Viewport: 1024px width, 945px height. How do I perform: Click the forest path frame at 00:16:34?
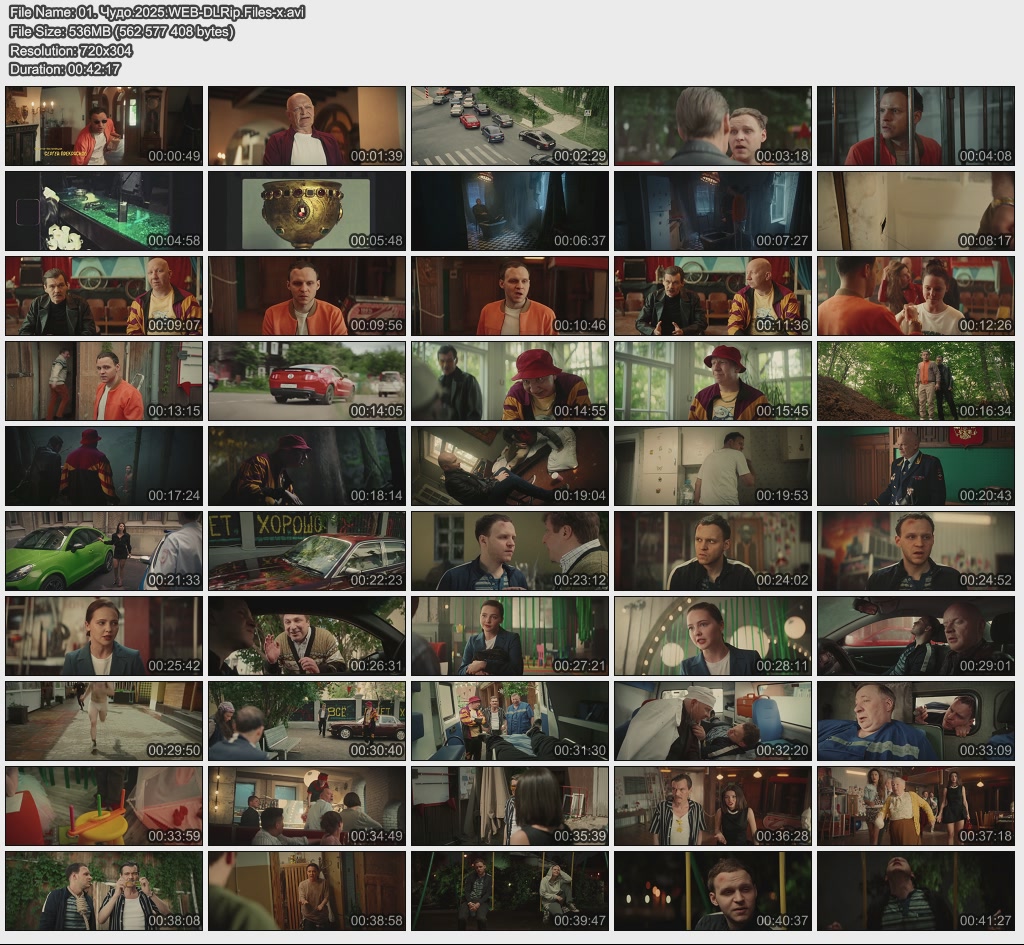(x=915, y=381)
